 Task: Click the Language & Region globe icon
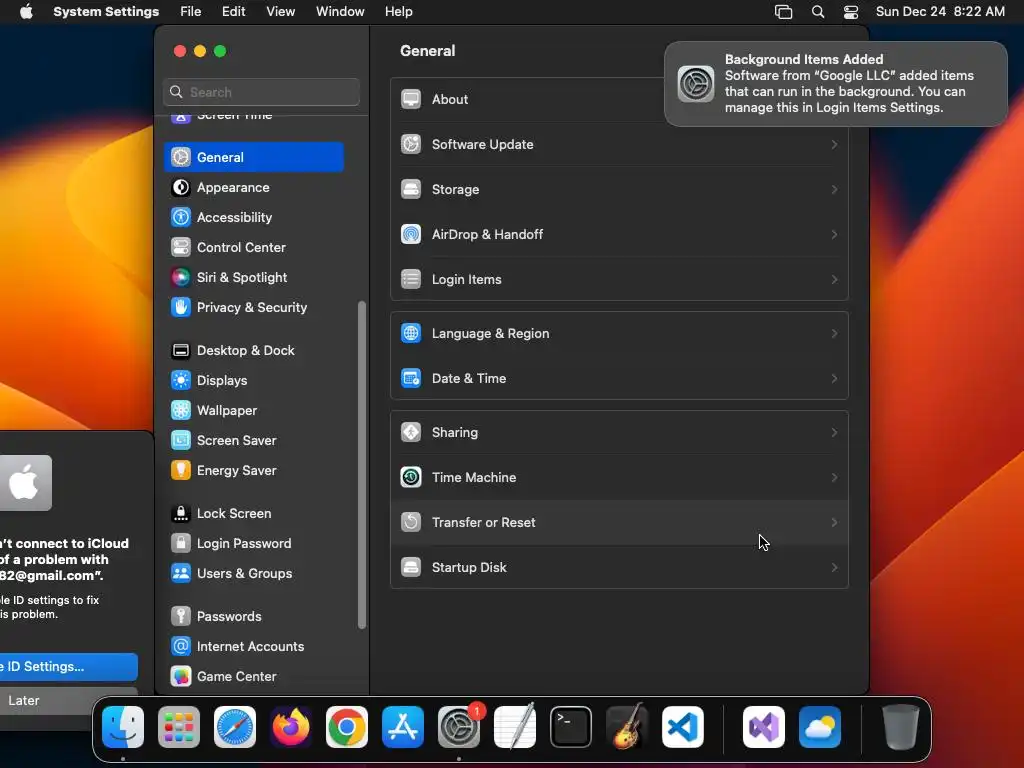pos(411,333)
